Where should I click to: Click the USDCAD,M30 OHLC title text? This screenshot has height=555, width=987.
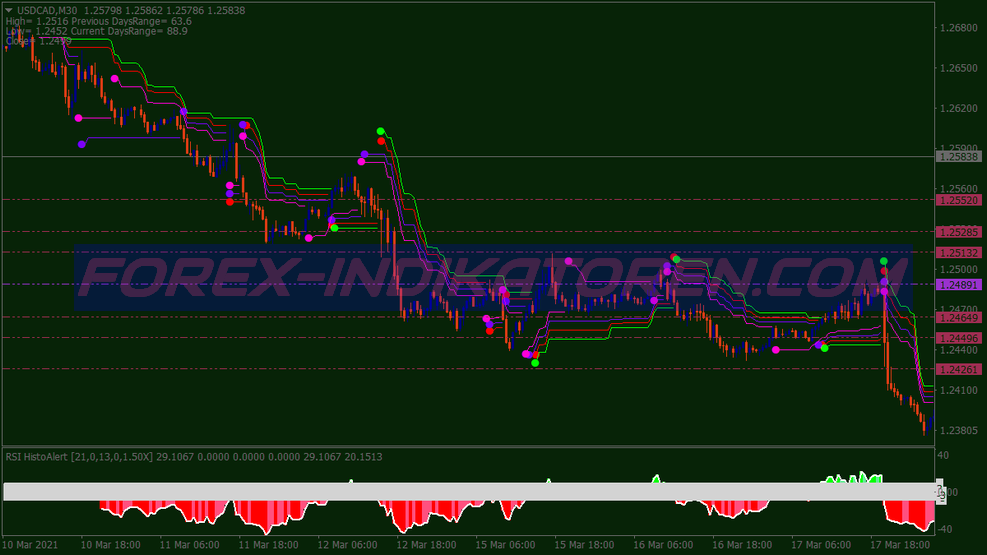coord(131,10)
